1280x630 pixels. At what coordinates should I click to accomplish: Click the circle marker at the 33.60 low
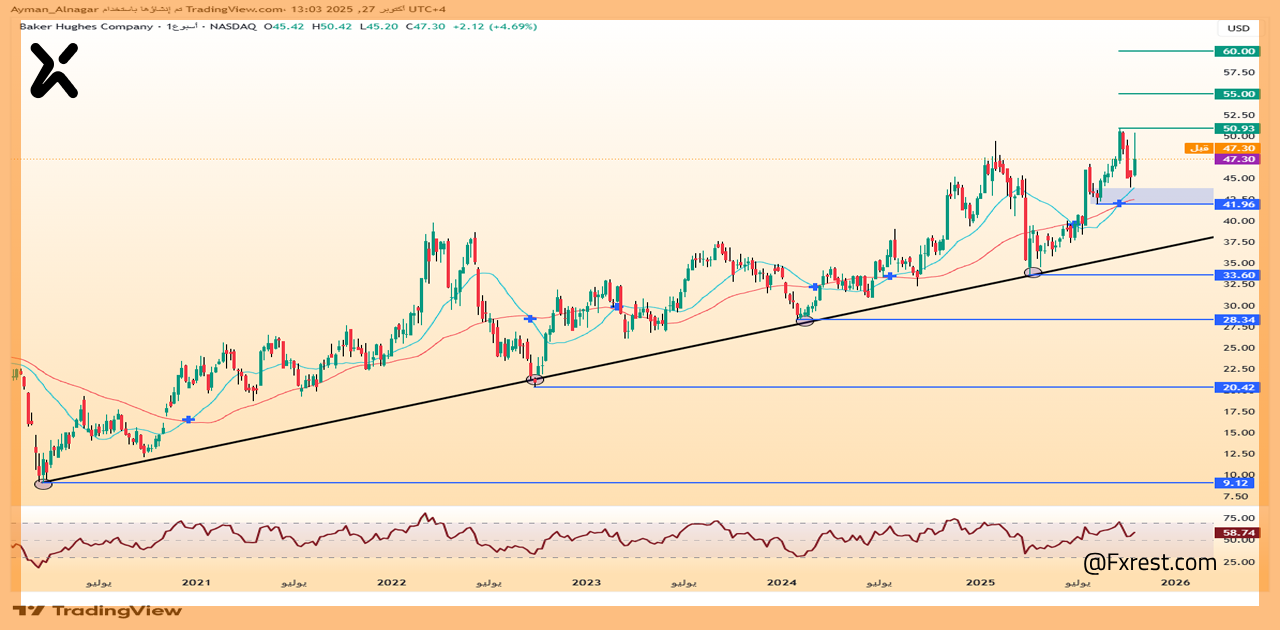tap(1033, 272)
